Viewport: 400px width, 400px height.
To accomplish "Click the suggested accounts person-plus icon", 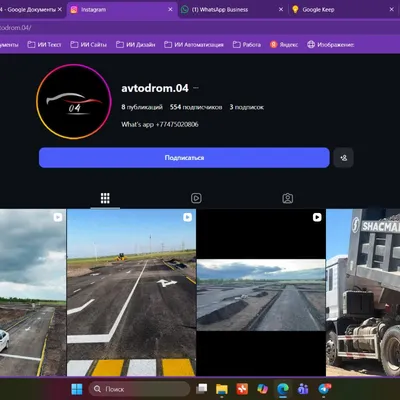I will pyautogui.click(x=344, y=158).
